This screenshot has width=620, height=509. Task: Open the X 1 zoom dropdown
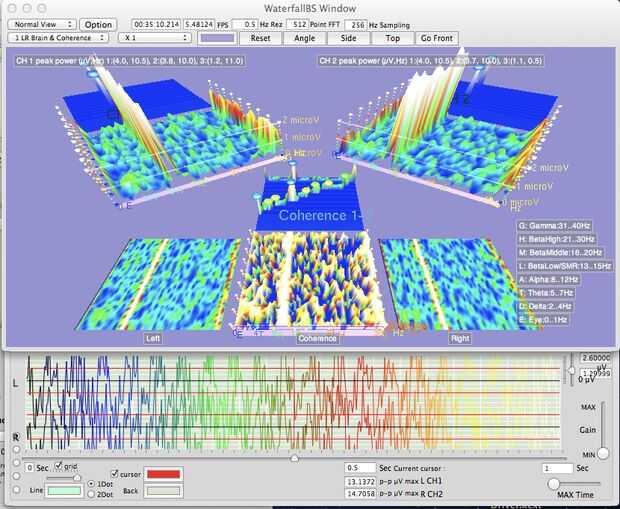pos(155,38)
